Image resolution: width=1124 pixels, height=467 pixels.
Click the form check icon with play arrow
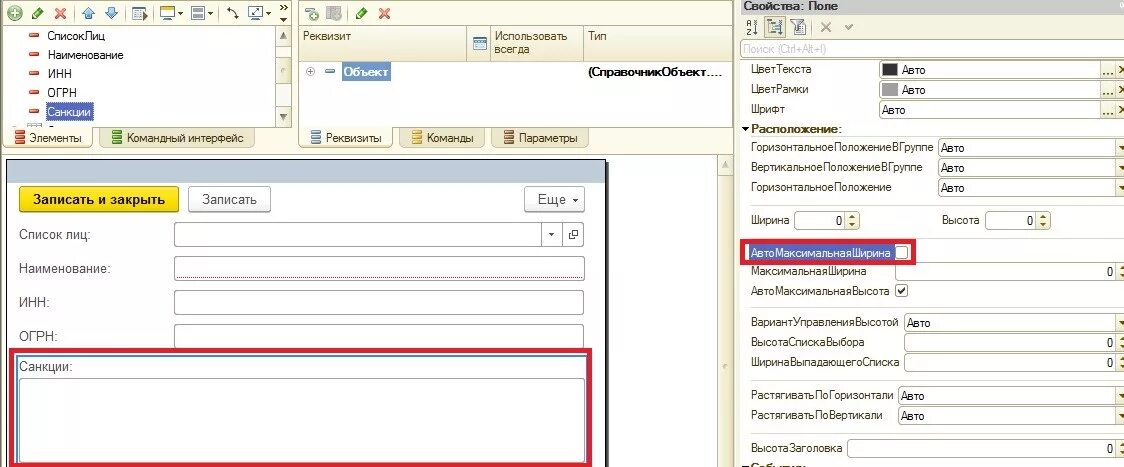(x=140, y=13)
